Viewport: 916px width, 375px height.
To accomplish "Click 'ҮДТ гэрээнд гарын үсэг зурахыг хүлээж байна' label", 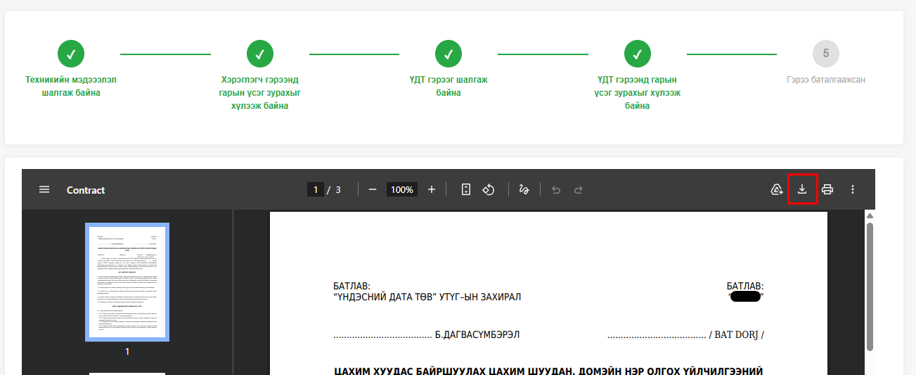I will pyautogui.click(x=637, y=93).
